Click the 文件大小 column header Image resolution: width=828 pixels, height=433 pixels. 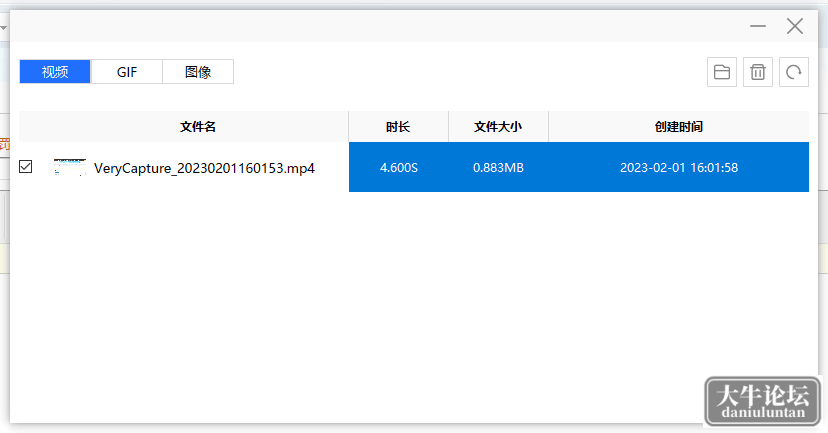[498, 127]
